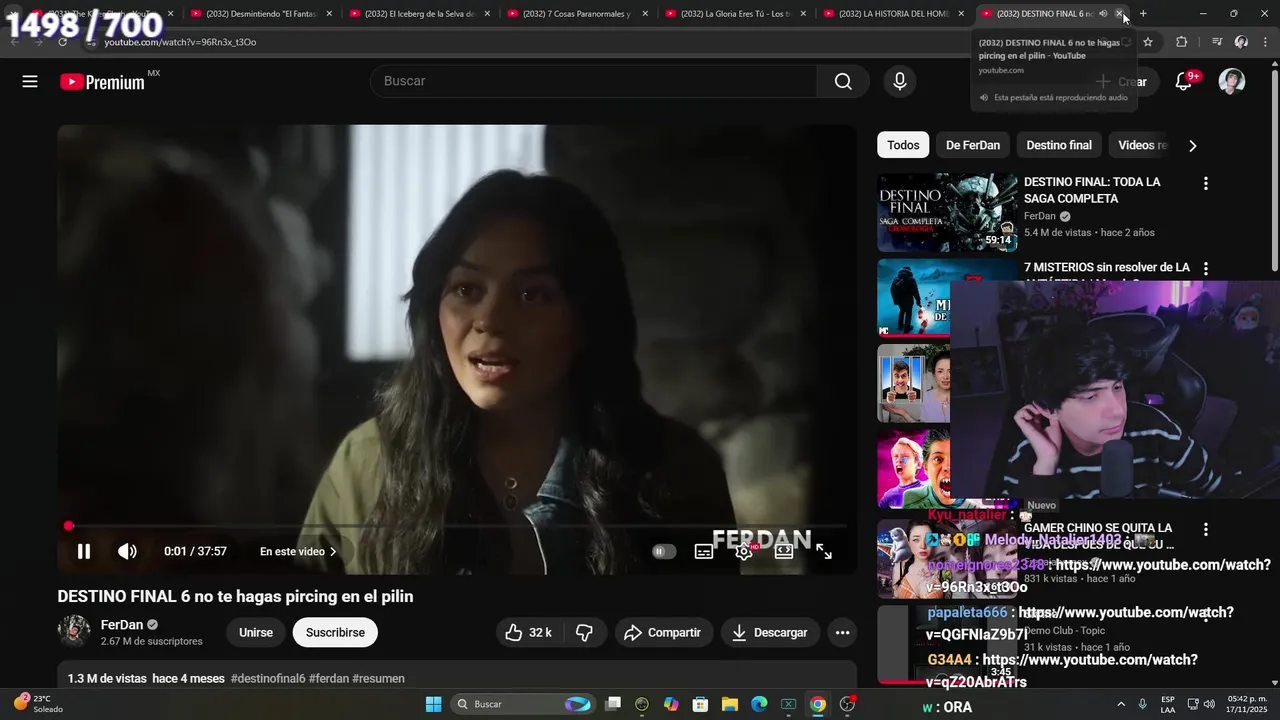Open options for GAMER CHINO video
The image size is (1280, 720).
(x=1205, y=529)
